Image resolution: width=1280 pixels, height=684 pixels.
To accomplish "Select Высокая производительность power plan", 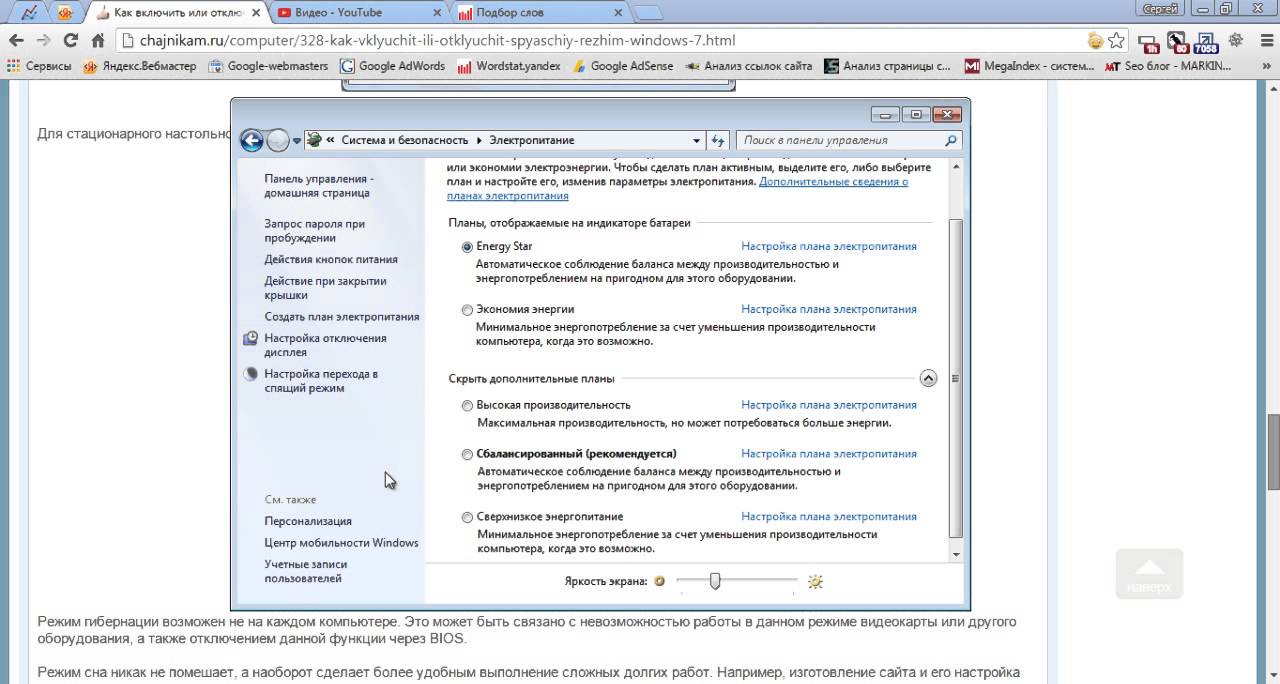I will click(x=467, y=406).
